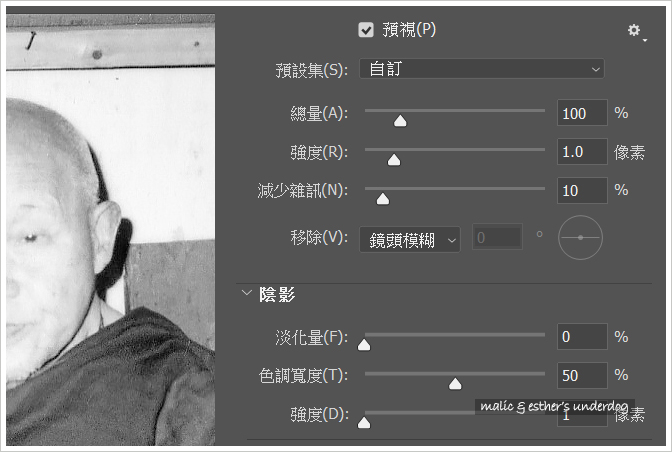
Task: Collapse the 陰影 shadow section chevron
Action: coord(246,293)
